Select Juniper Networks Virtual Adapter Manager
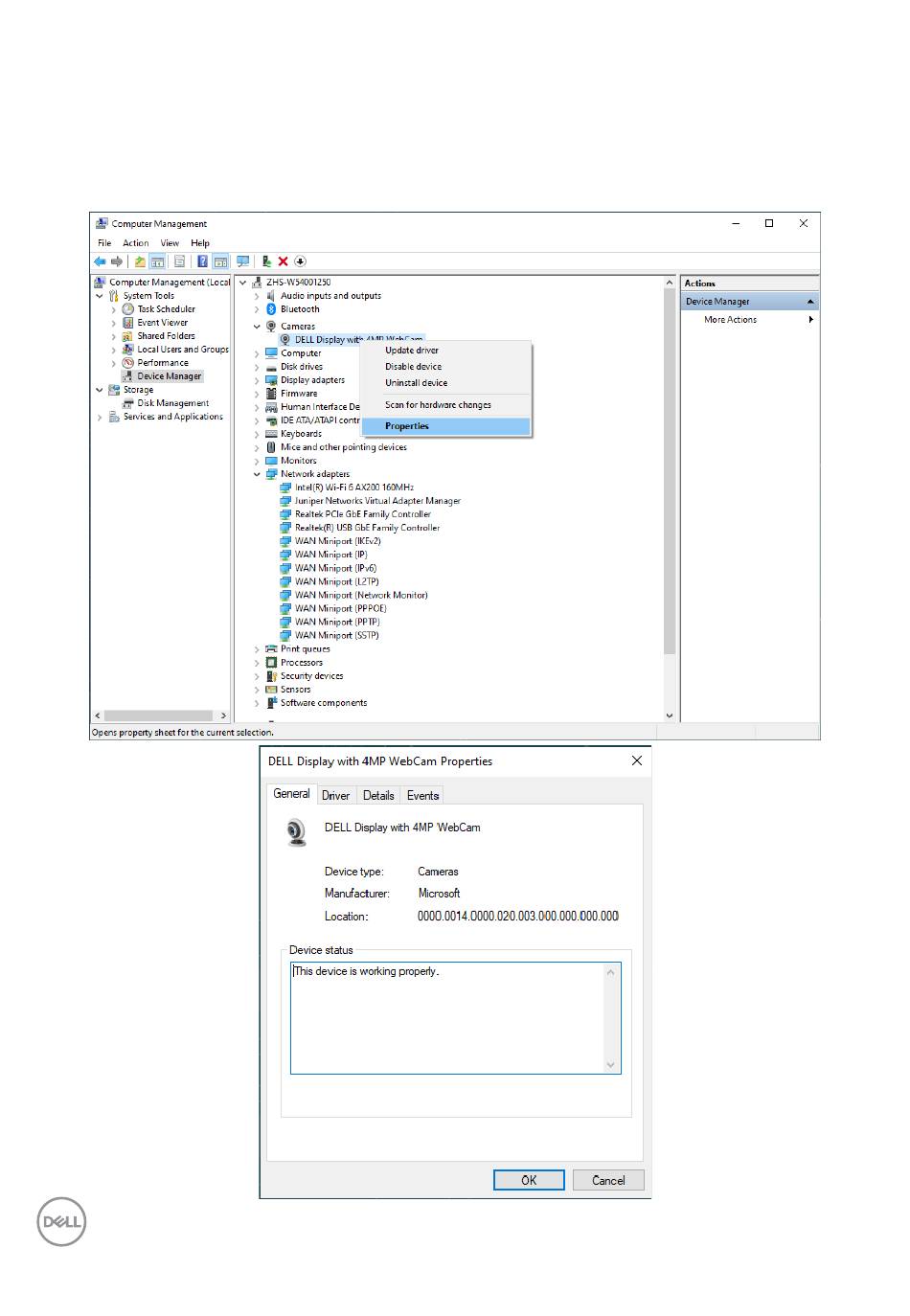 point(377,501)
